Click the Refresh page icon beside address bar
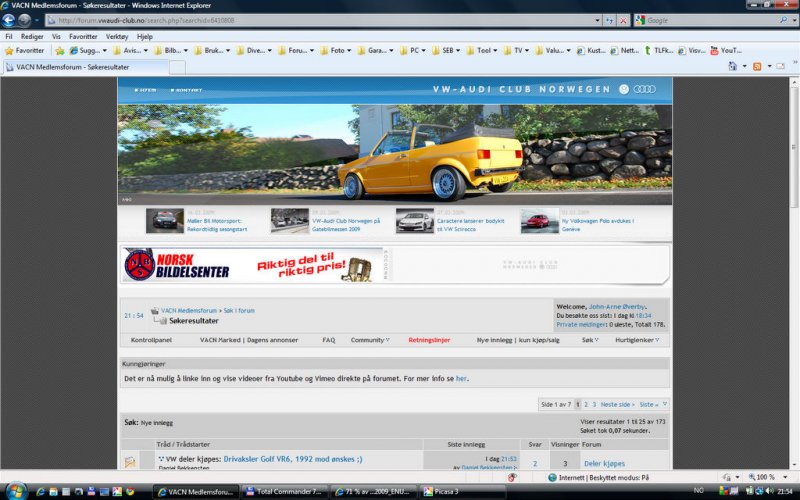Image resolution: width=800 pixels, height=500 pixels. click(x=610, y=20)
